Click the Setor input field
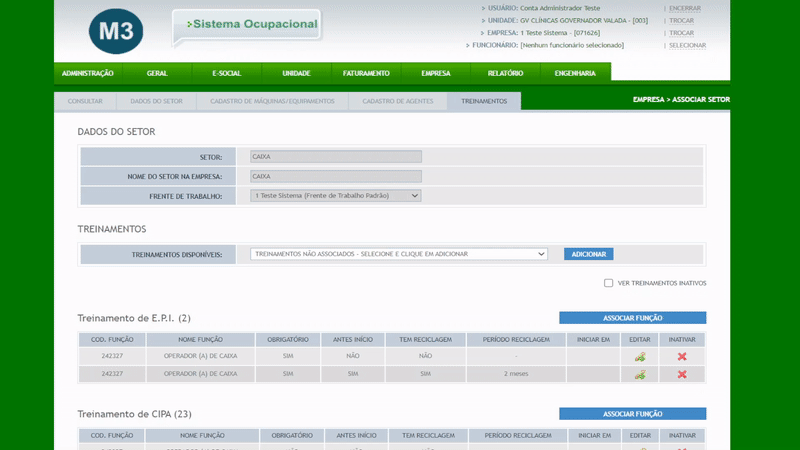The image size is (800, 450). coord(336,157)
